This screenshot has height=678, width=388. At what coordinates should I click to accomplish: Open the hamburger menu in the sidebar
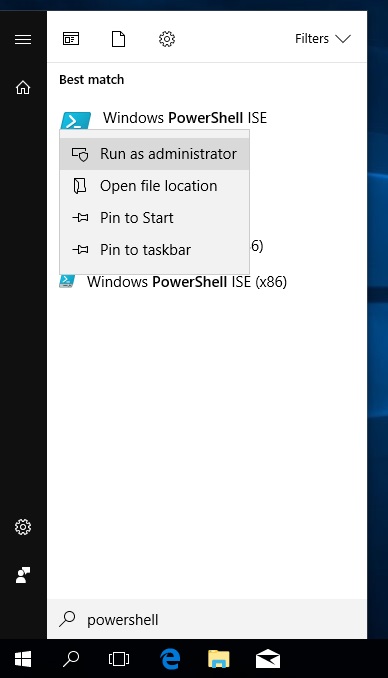(x=23, y=39)
